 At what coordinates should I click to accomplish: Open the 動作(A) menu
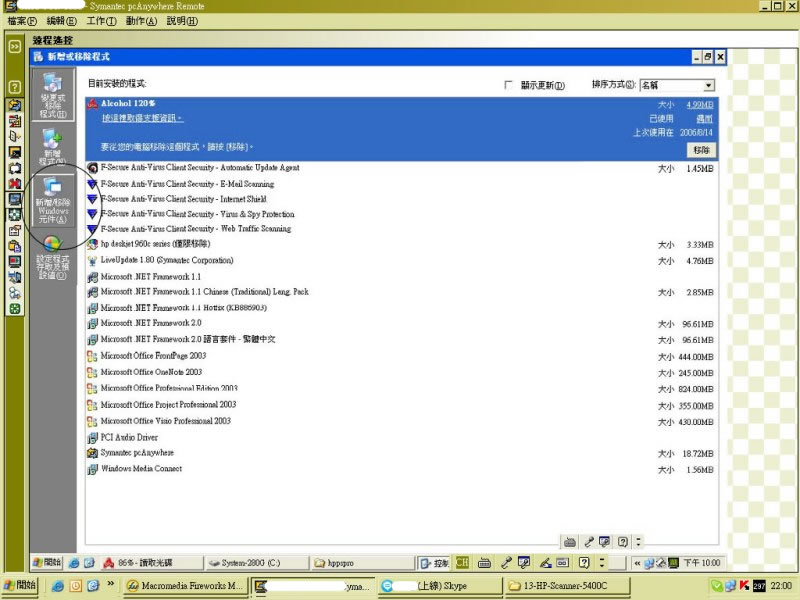point(141,21)
